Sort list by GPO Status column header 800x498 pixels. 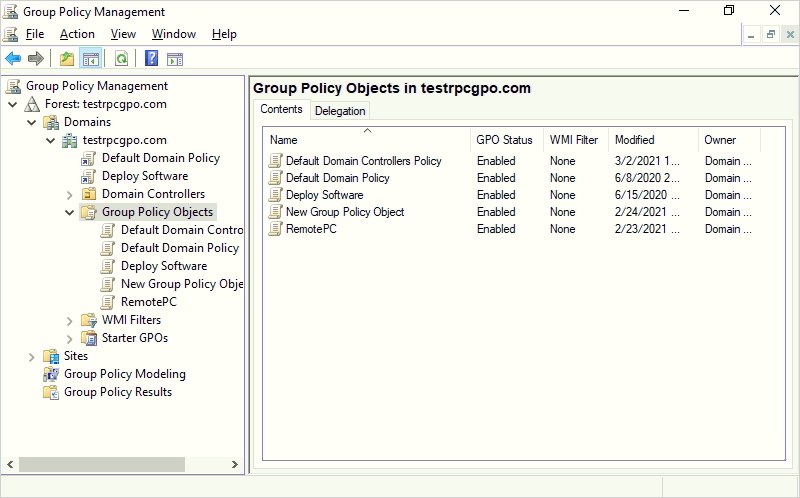coord(505,140)
